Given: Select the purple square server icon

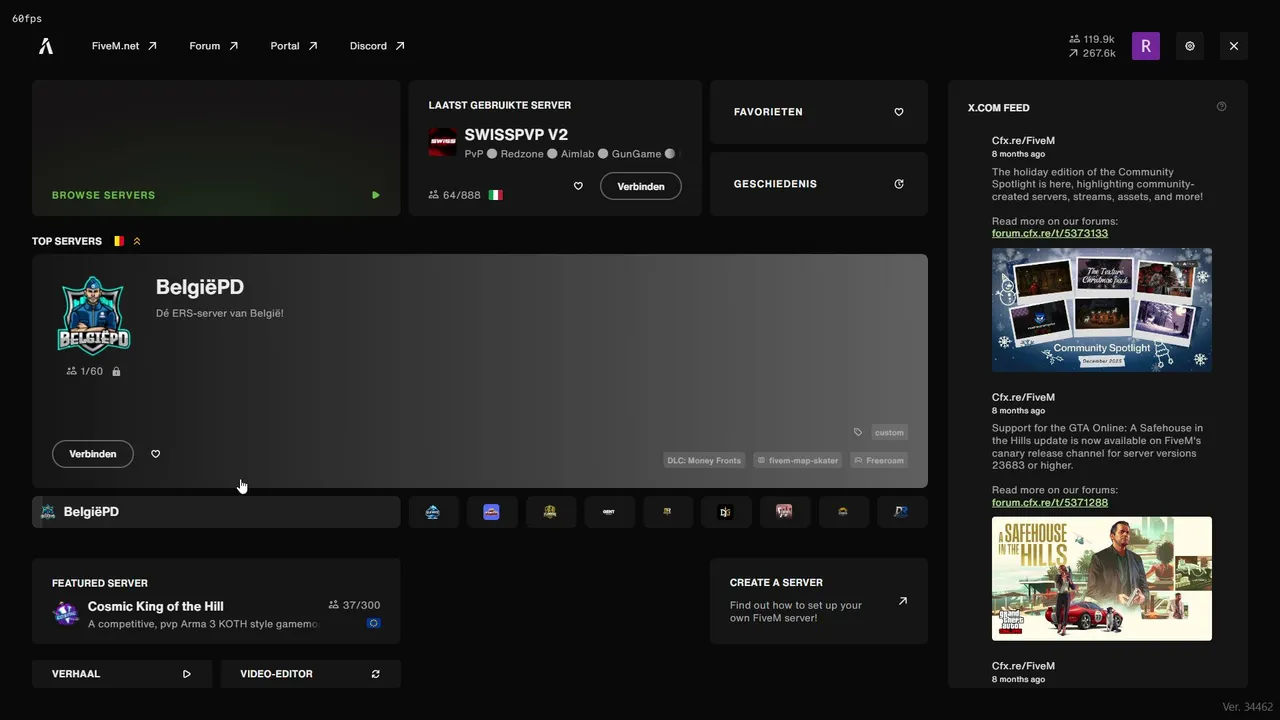Looking at the screenshot, I should pos(491,512).
